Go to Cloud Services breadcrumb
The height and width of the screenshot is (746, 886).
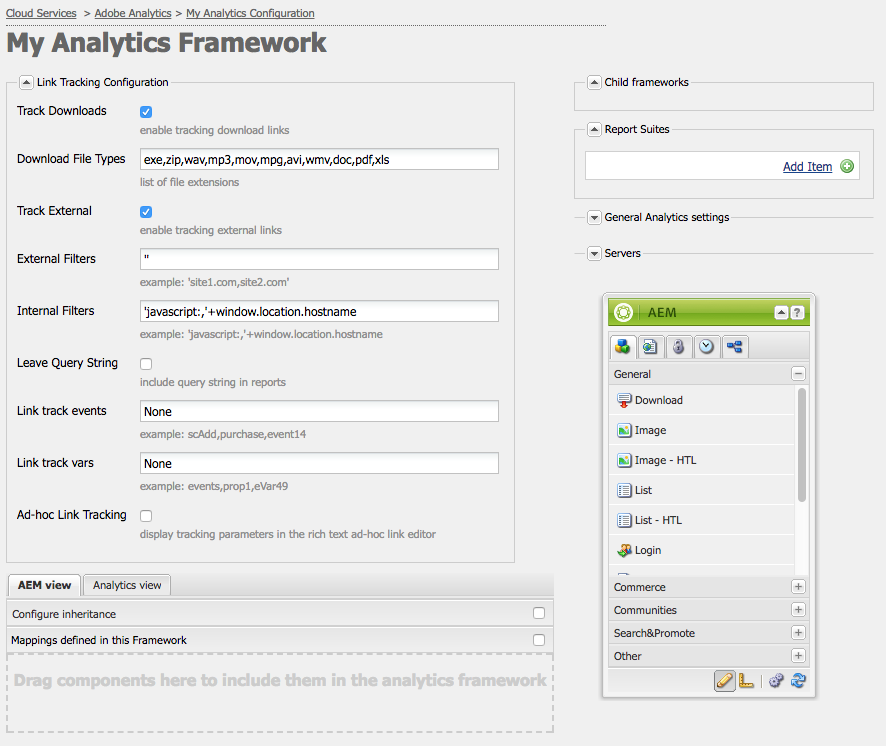[41, 13]
